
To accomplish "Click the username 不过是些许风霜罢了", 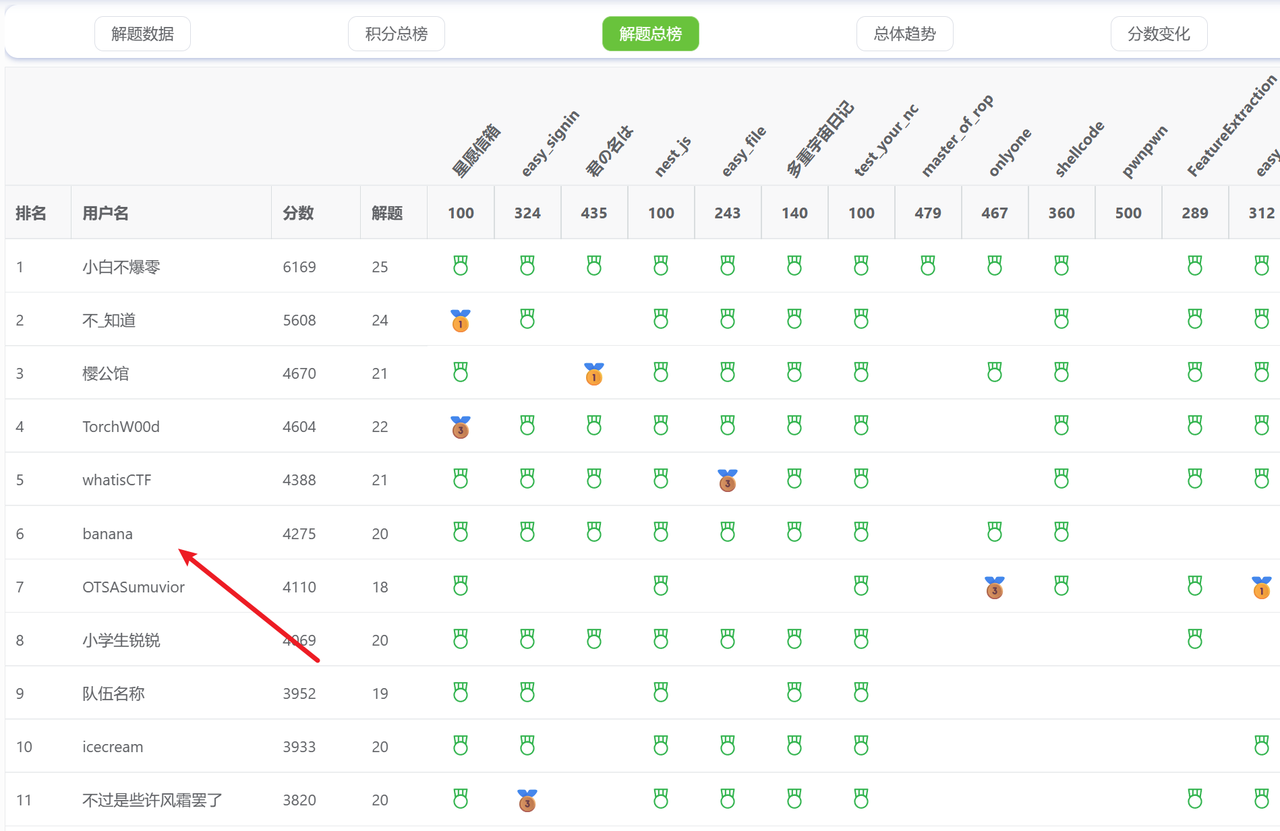I will pyautogui.click(x=152, y=800).
